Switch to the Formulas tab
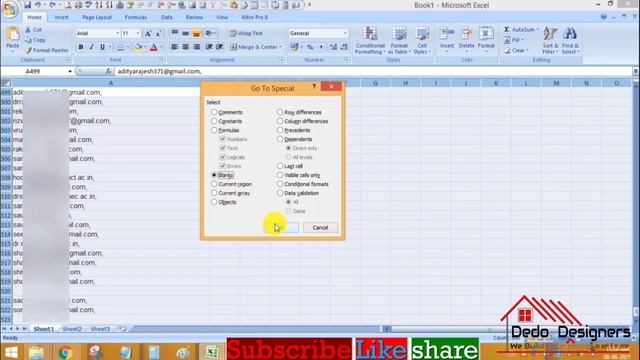This screenshot has width=640, height=360. 136,18
